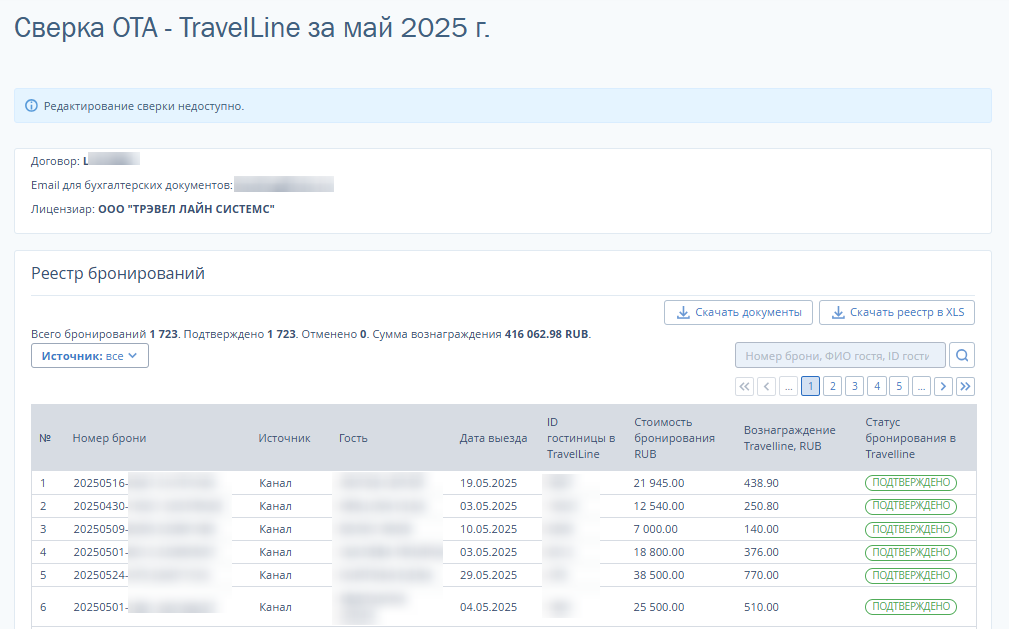Click ПОДТВЕРЖДЕНО status badge in row 3

pos(911,529)
